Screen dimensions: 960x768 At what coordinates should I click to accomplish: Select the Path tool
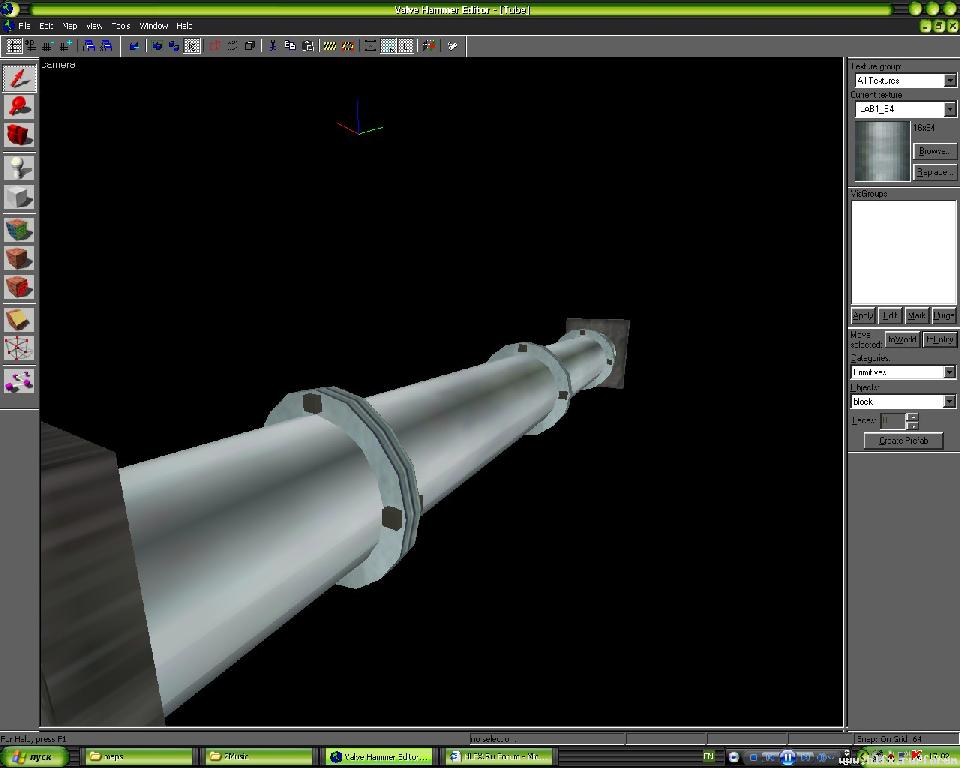coord(19,380)
